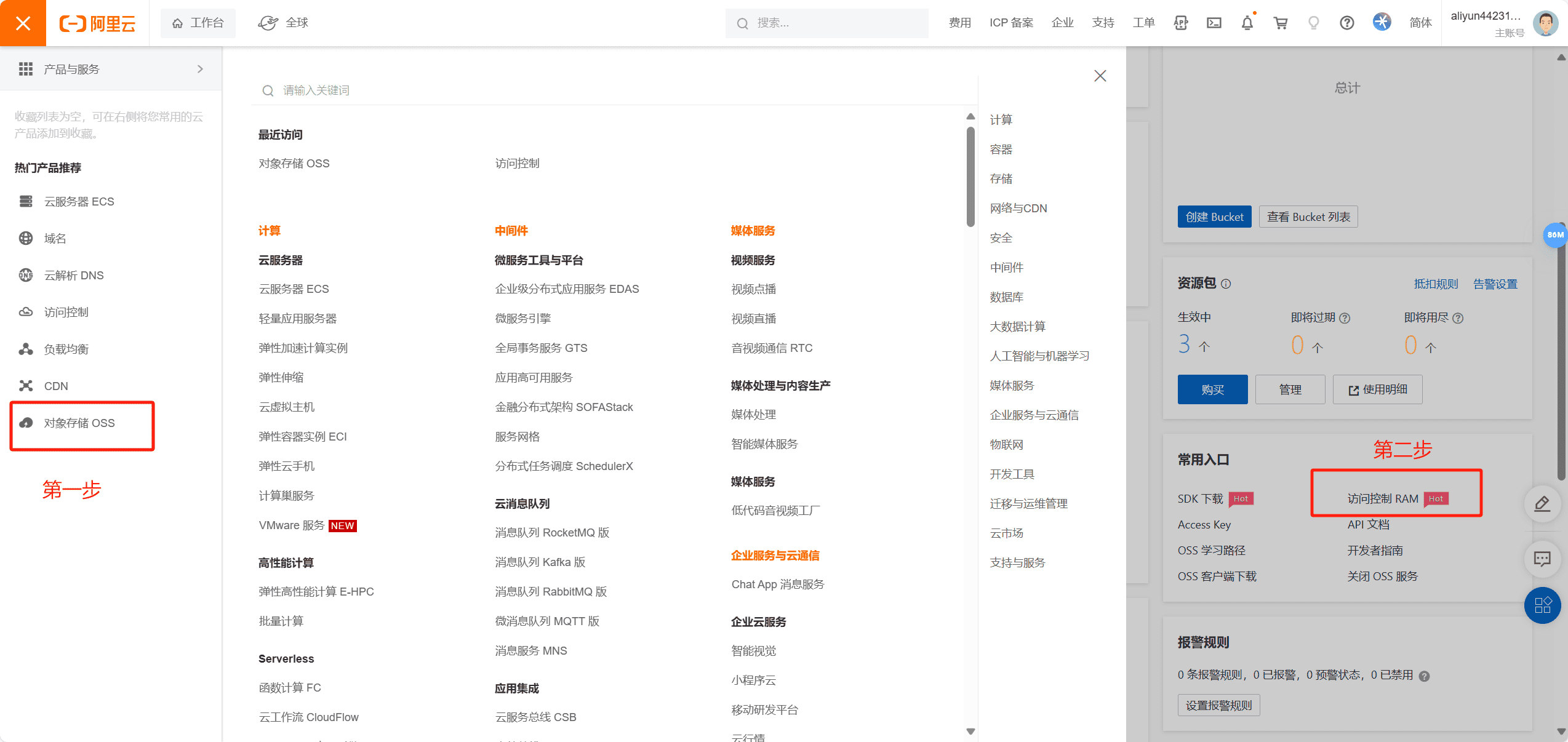Open the shopping cart icon
Image resolution: width=1568 pixels, height=742 pixels.
coord(1281,23)
